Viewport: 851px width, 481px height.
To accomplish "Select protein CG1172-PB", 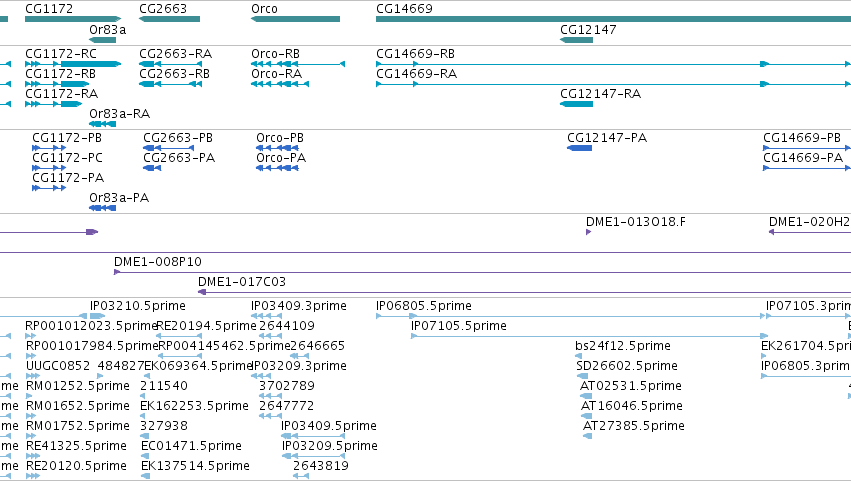I will 67,138.
